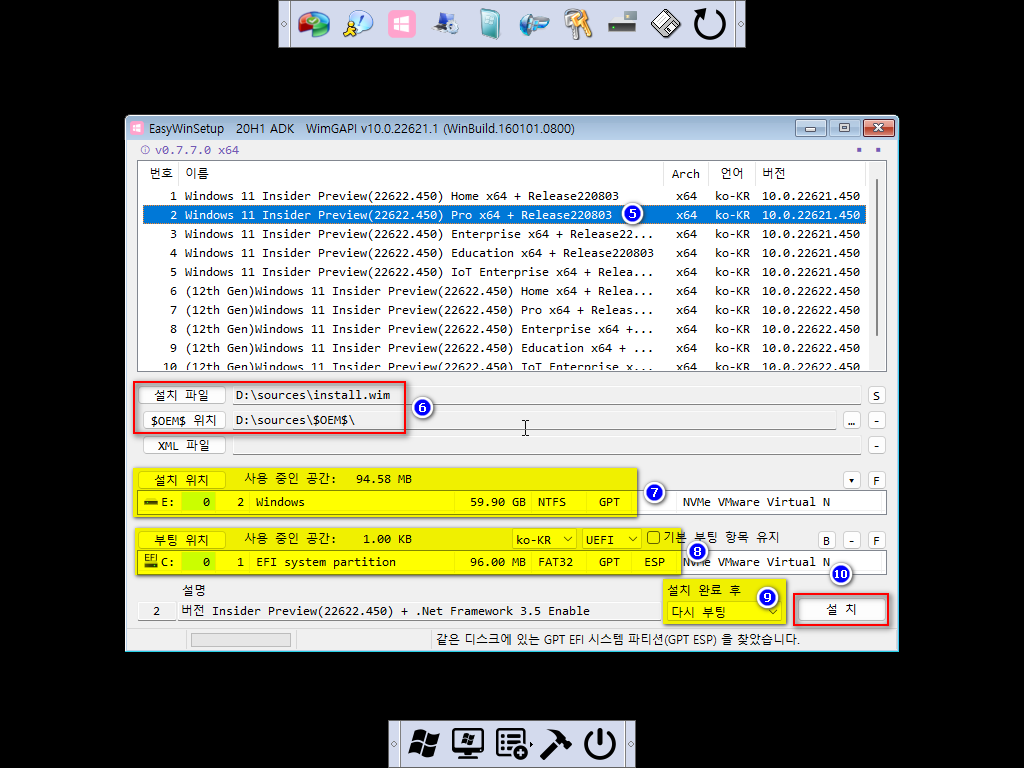1024x768 pixels.
Task: Select row 1 Windows 11 Home x64
Action: pyautogui.click(x=504, y=196)
